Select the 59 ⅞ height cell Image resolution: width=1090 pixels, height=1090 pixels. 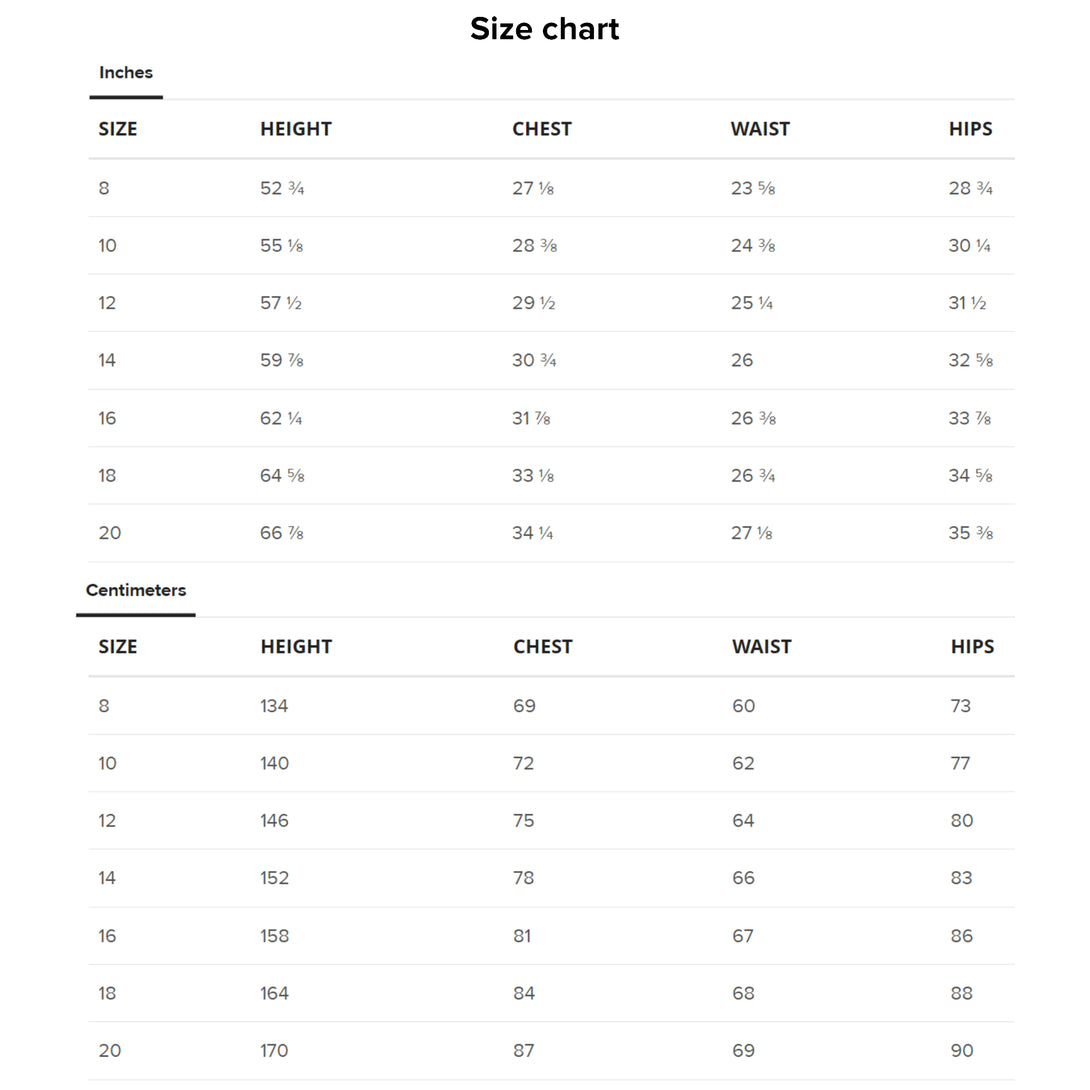(x=282, y=360)
